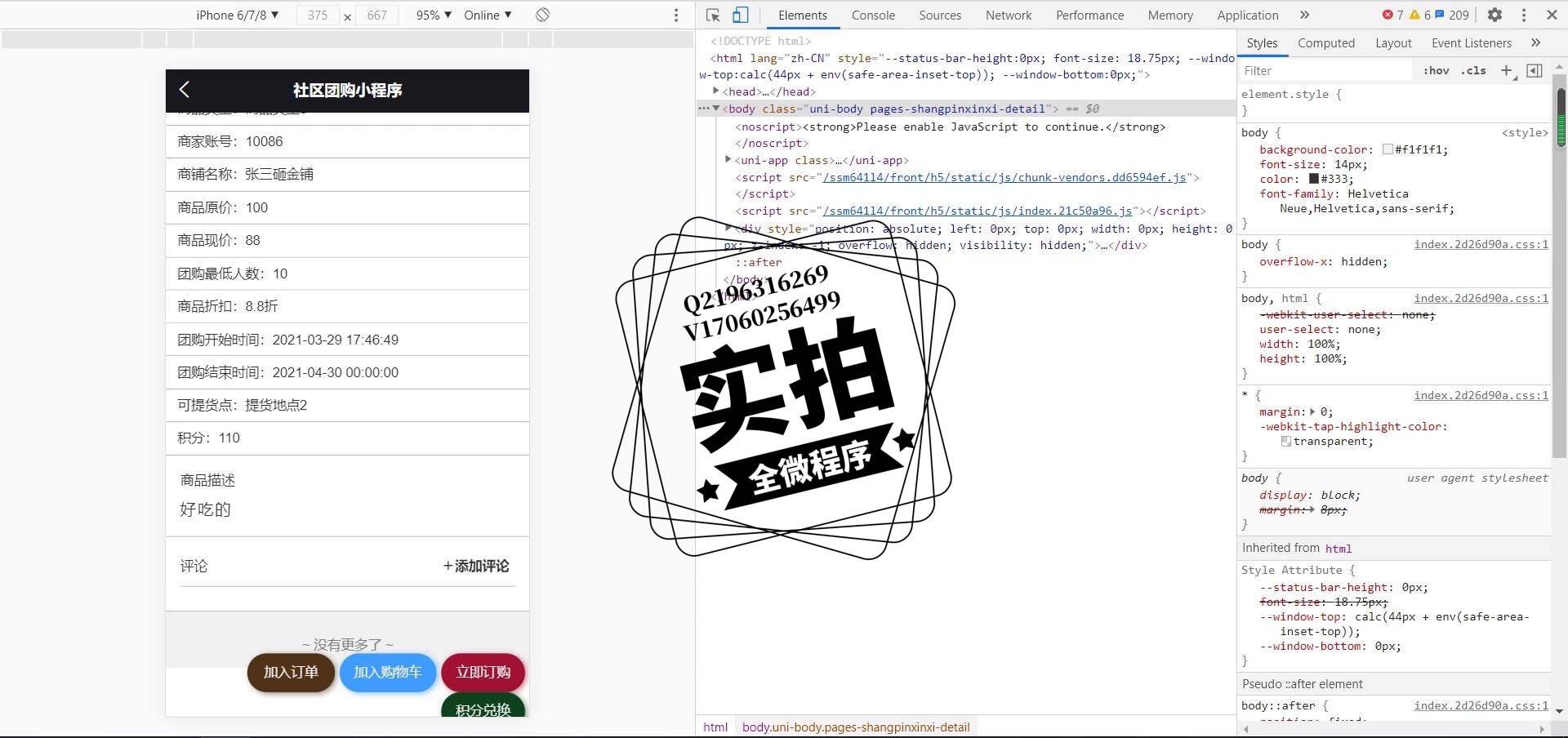The height and width of the screenshot is (738, 1568).
Task: Open the 95% zoom dropdown
Action: 434,15
